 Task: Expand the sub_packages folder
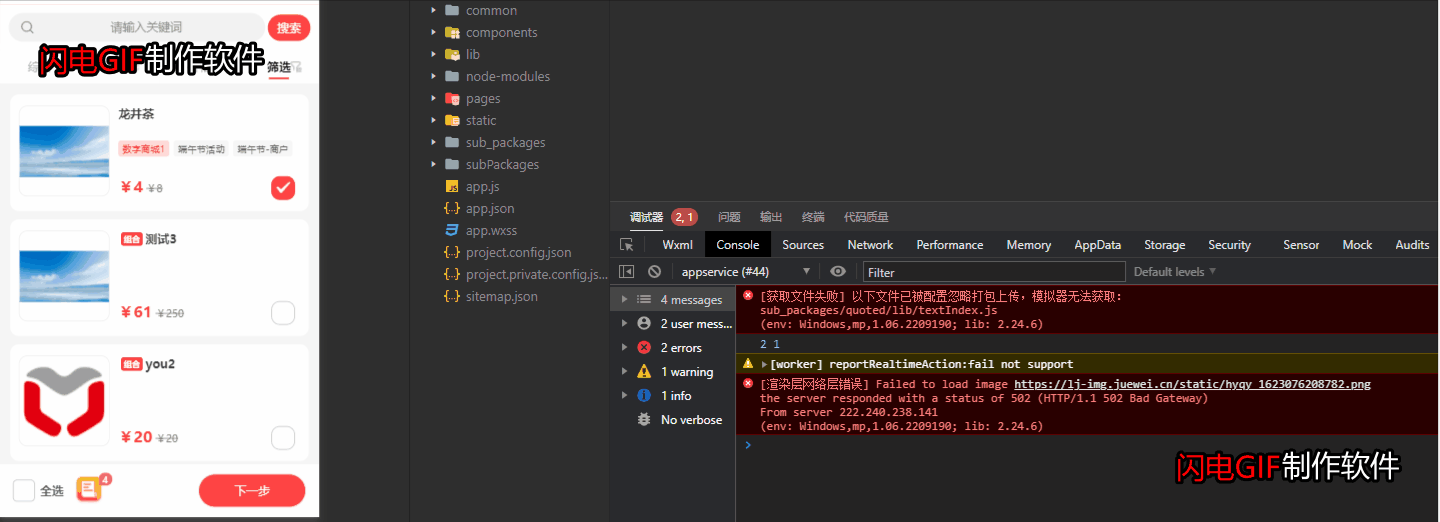[x=433, y=143]
